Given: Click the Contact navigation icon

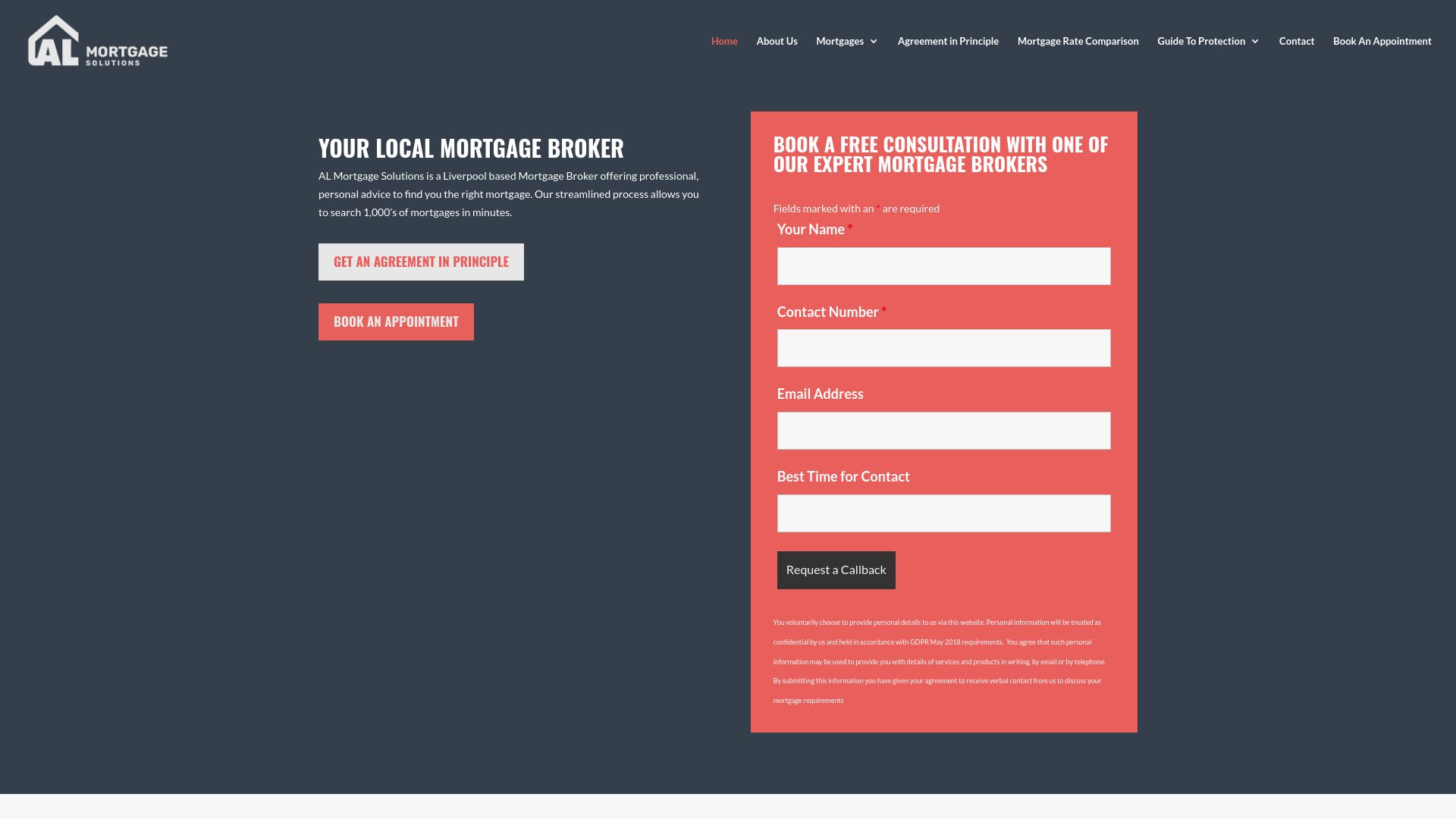Looking at the screenshot, I should (1296, 40).
